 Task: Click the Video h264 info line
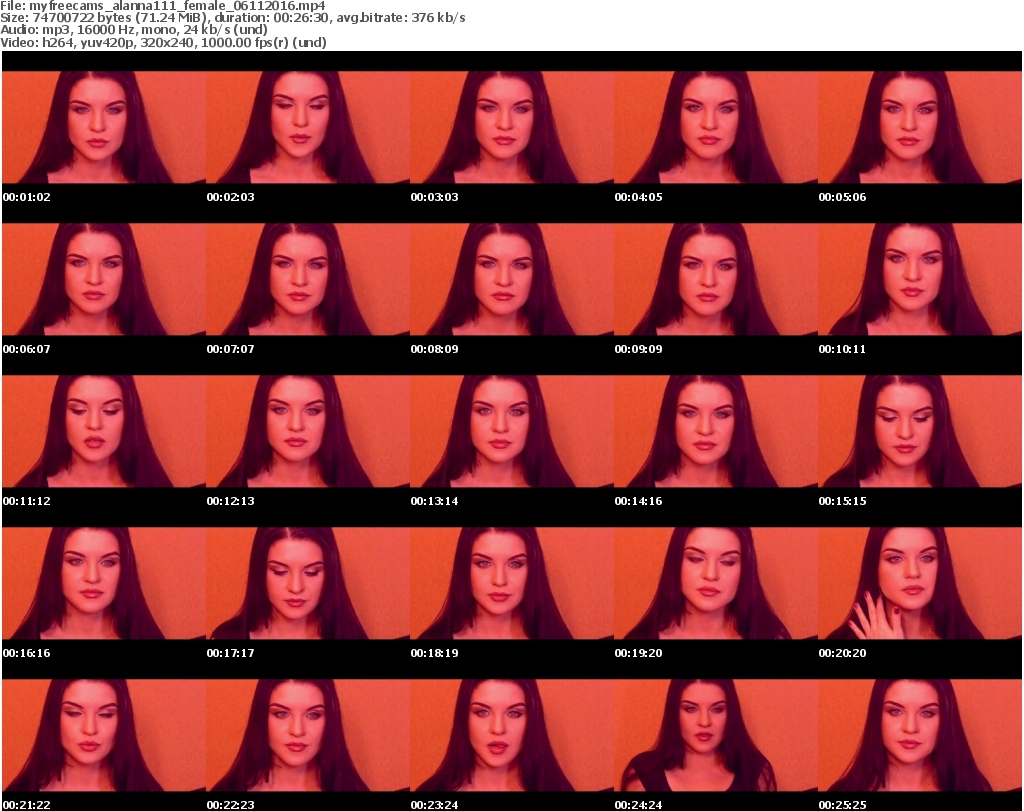[164, 43]
